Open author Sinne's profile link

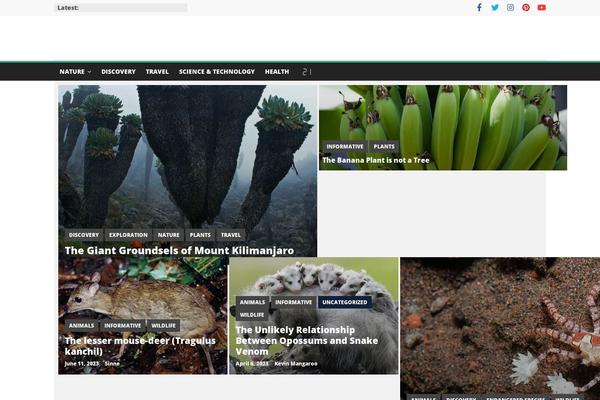click(x=112, y=364)
